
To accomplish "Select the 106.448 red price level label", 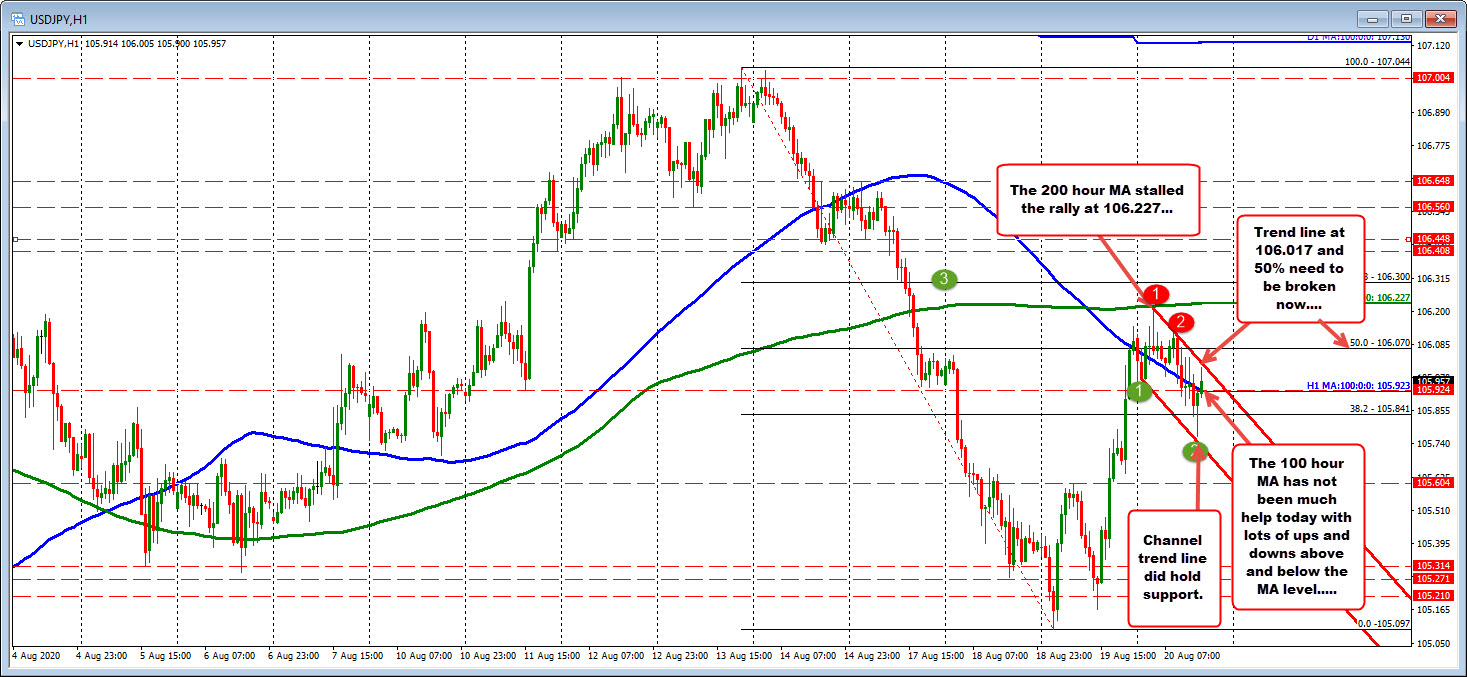I will [1433, 239].
